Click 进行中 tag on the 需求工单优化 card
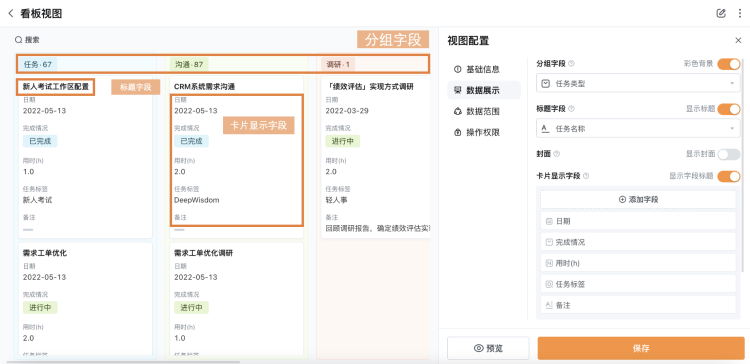750x364 pixels. 40,307
